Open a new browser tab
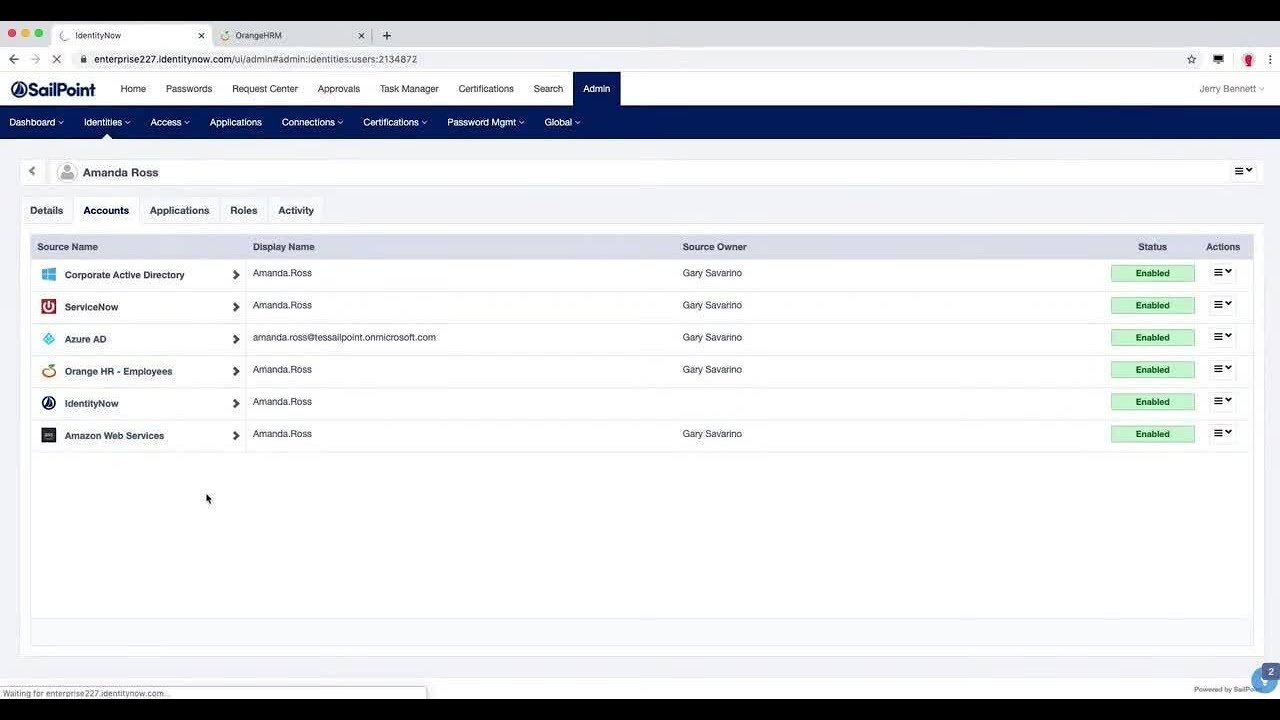 pyautogui.click(x=387, y=35)
